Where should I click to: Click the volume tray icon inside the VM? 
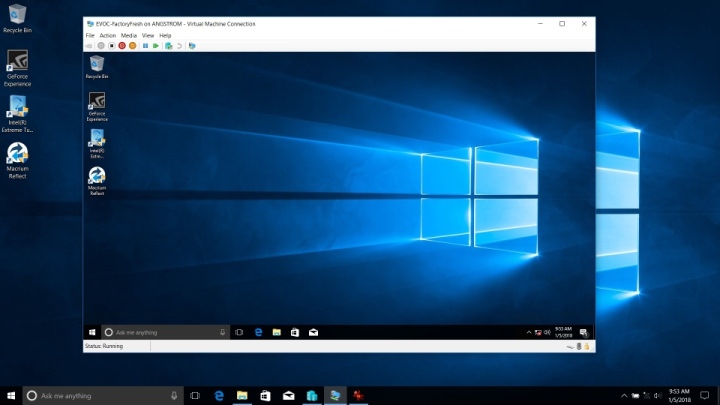click(547, 332)
